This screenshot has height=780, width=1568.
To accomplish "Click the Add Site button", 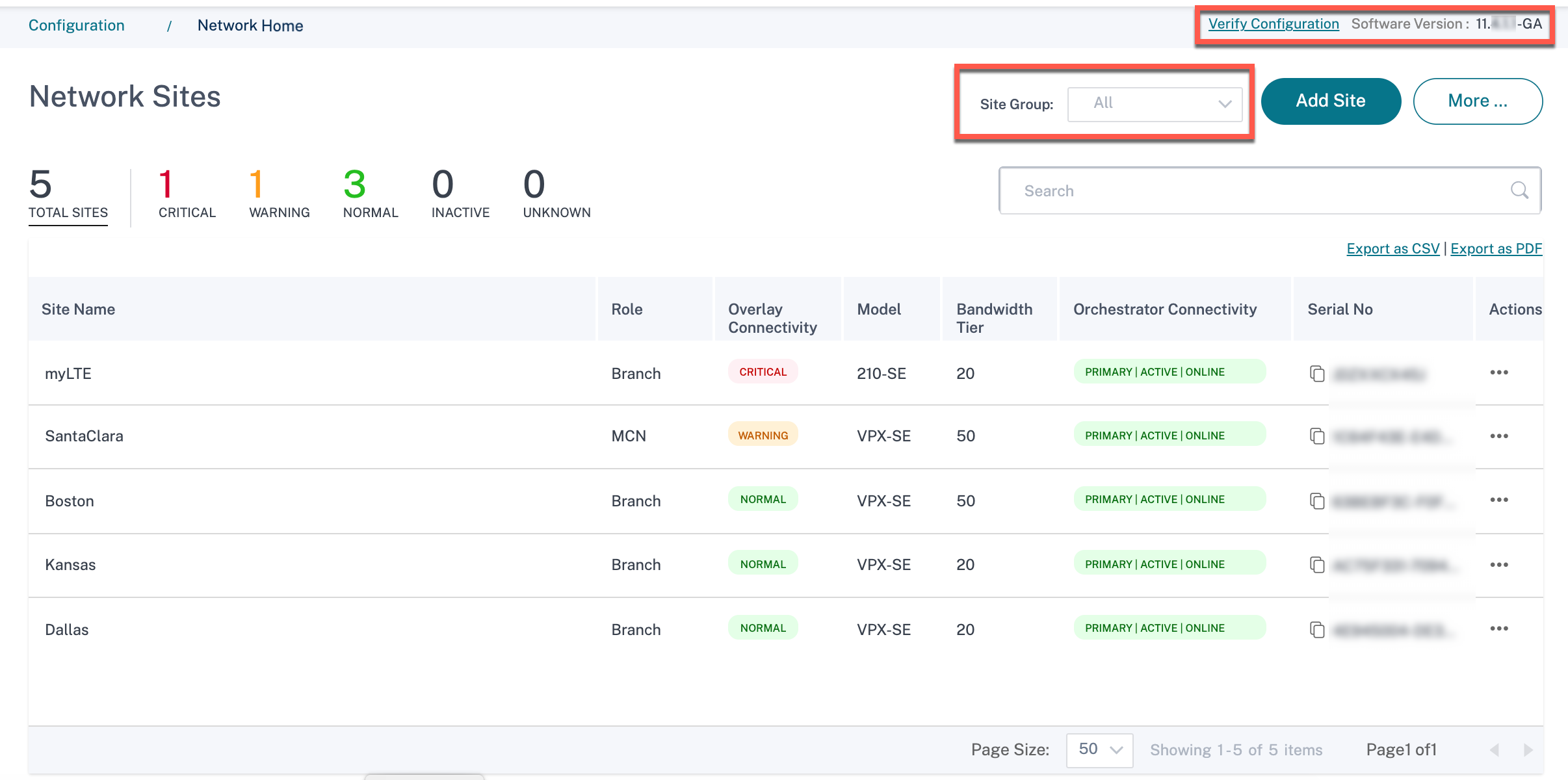I will [x=1331, y=101].
